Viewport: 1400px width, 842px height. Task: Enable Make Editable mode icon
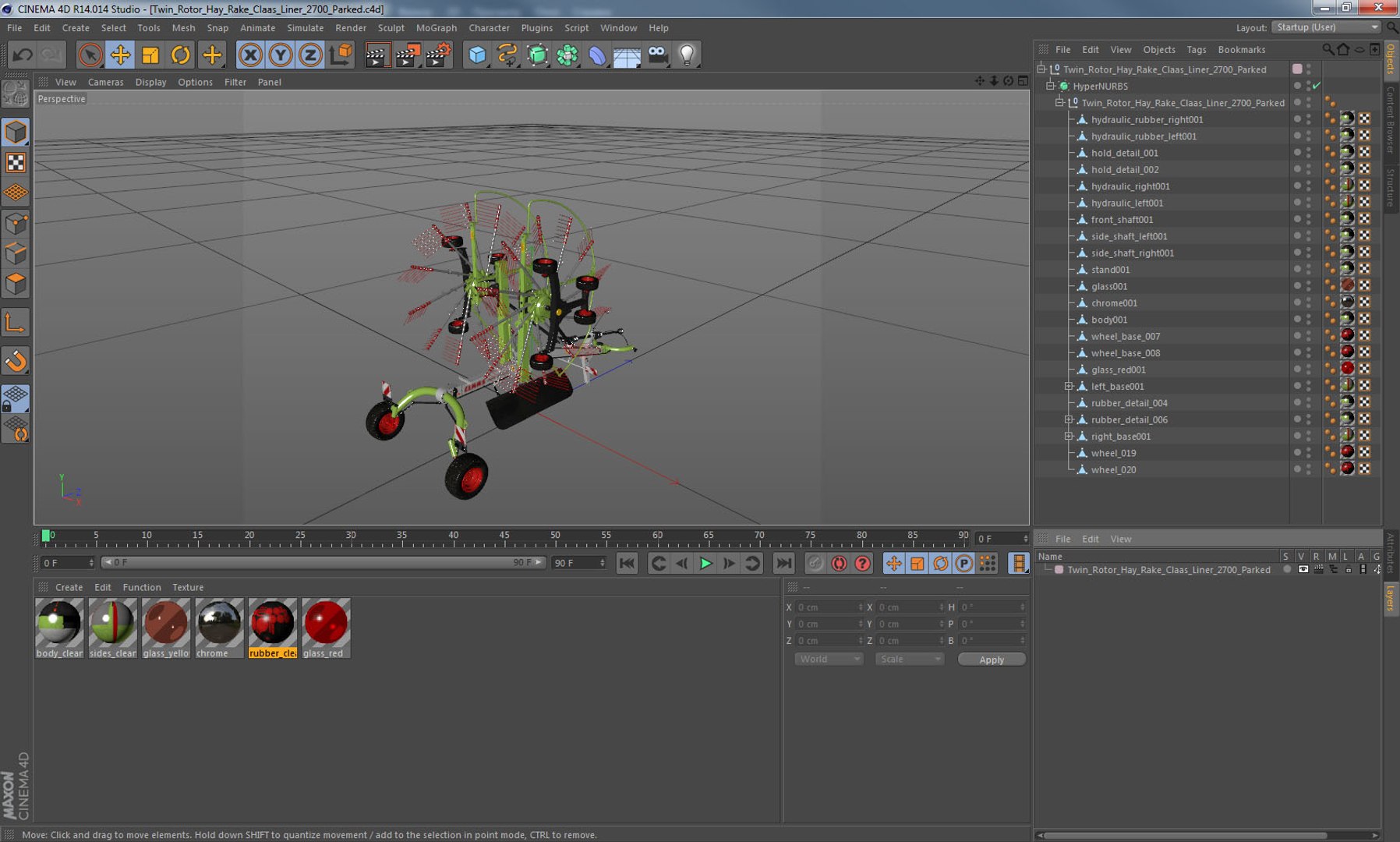(x=16, y=94)
